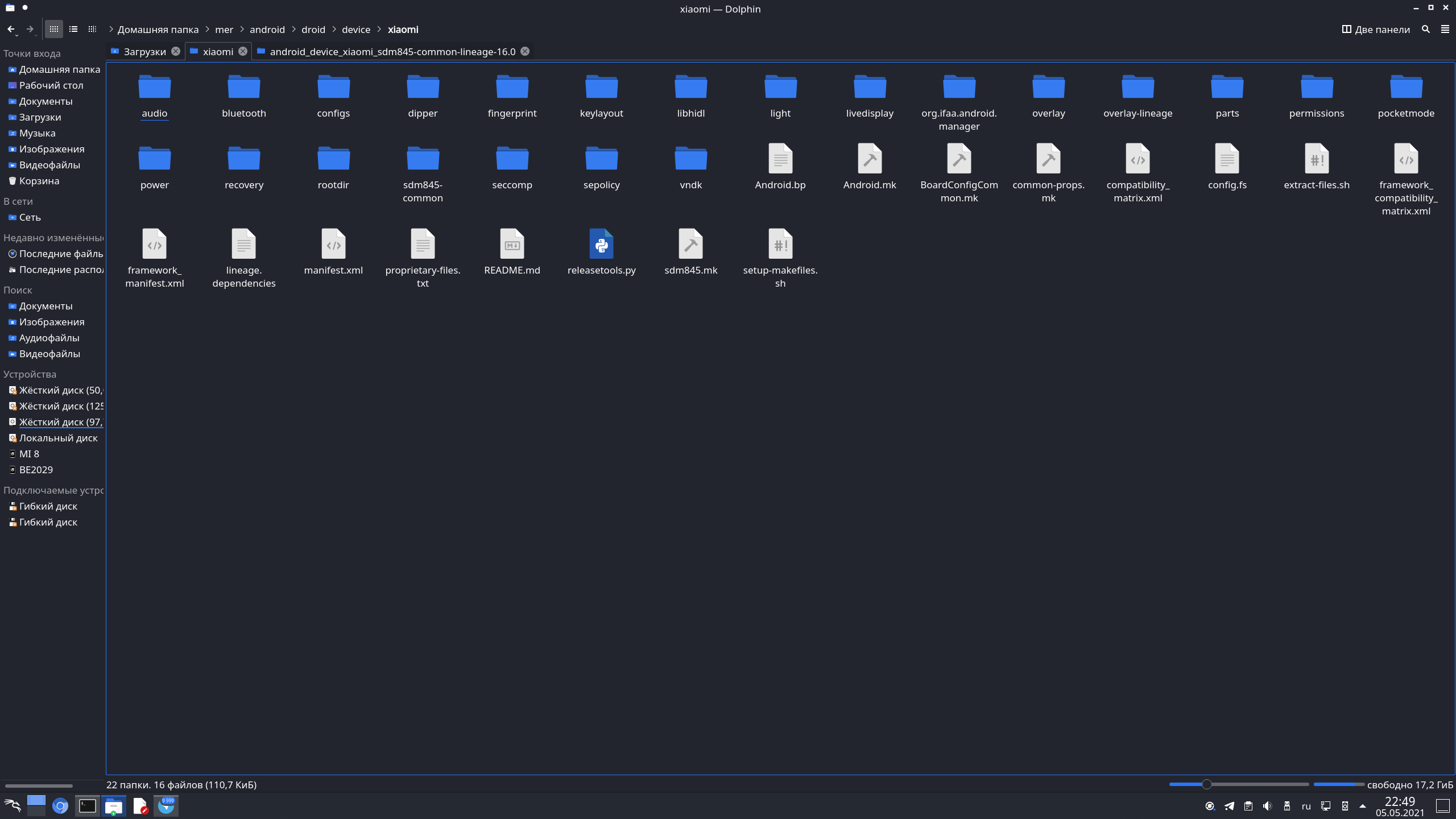Viewport: 1456px width, 819px height.
Task: Open the Telegram tray icon
Action: pyautogui.click(x=1229, y=806)
